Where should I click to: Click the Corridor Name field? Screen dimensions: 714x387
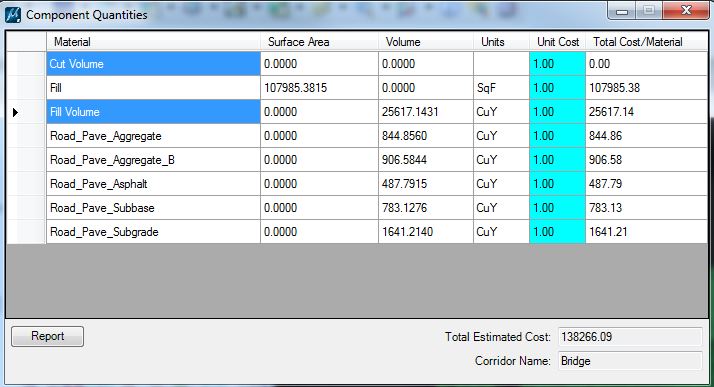tap(630, 361)
